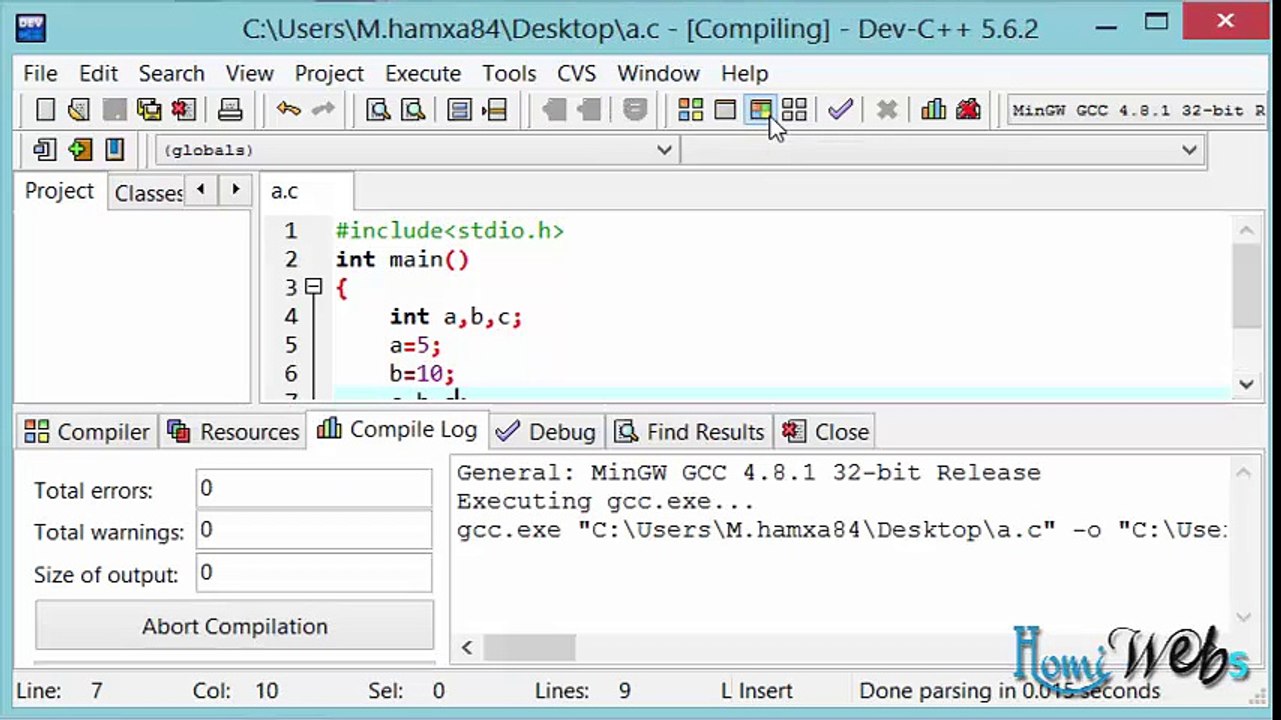Click the Compile & Run toolbar icon
Screen dimensions: 1281x720
point(760,110)
